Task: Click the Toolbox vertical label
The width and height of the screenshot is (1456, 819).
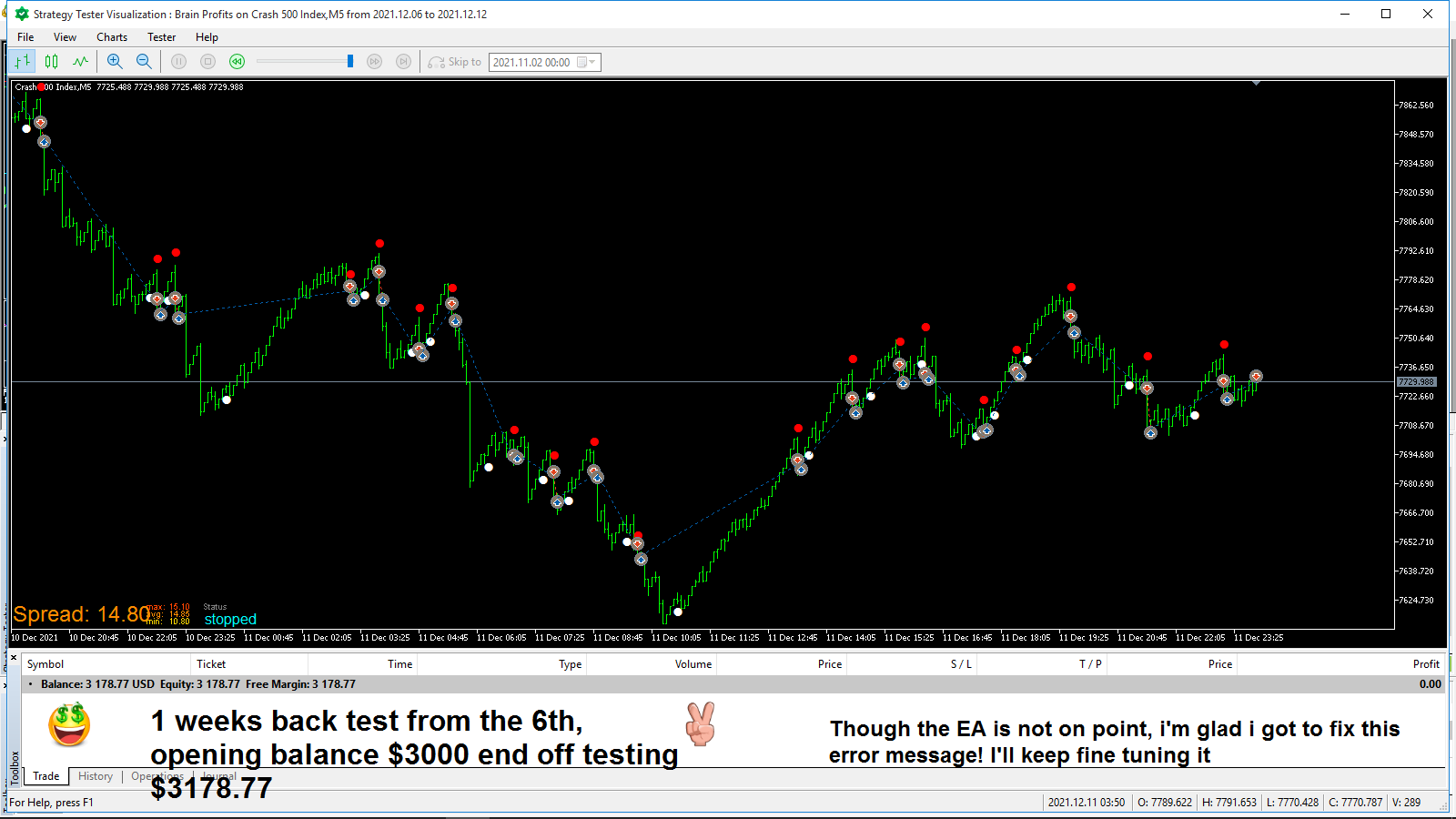Action: click(x=15, y=767)
